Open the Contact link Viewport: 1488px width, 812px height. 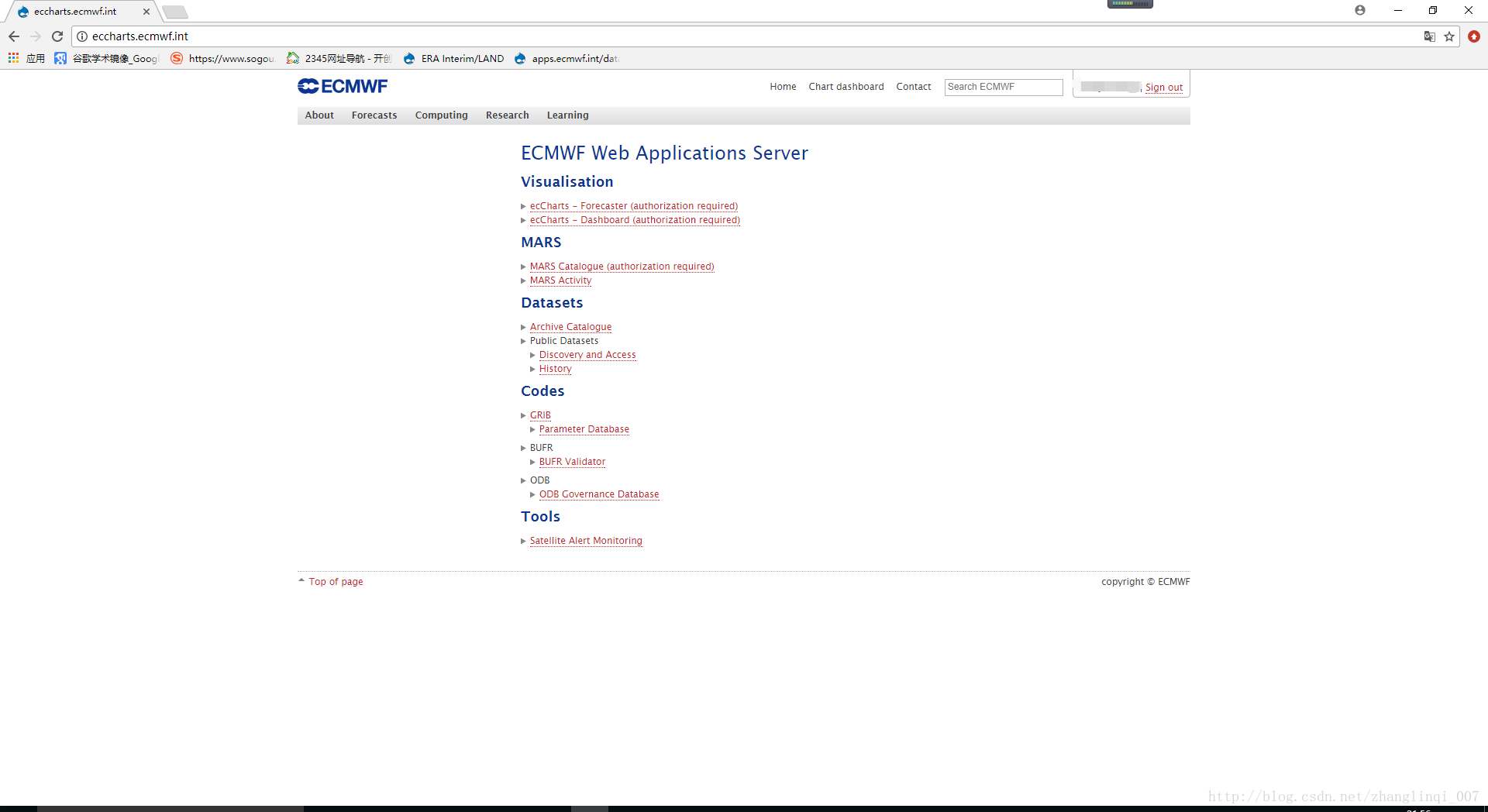[914, 87]
